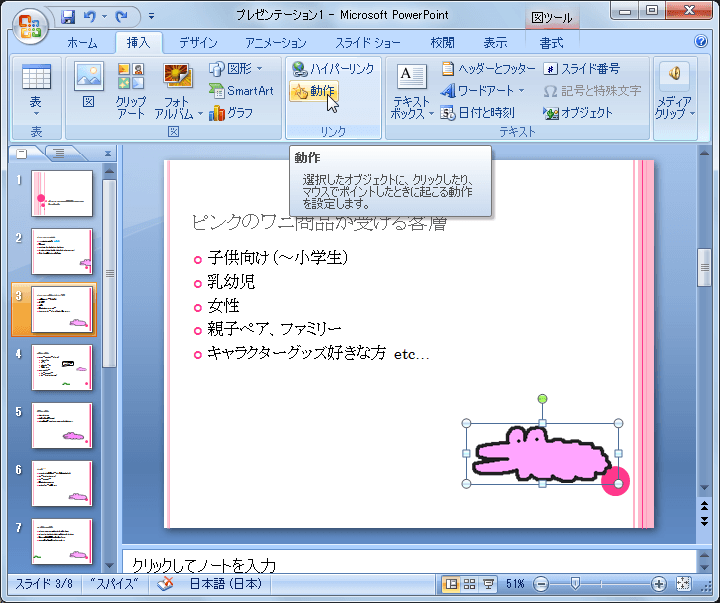
Task: Add a ハイパーリンク to the selected object
Action: [x=333, y=68]
